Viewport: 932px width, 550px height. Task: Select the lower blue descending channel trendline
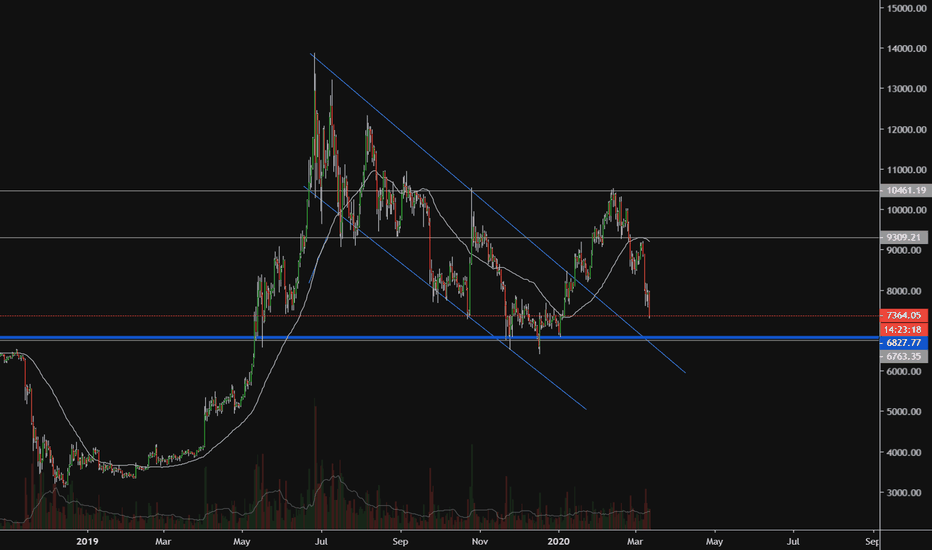click(x=446, y=299)
